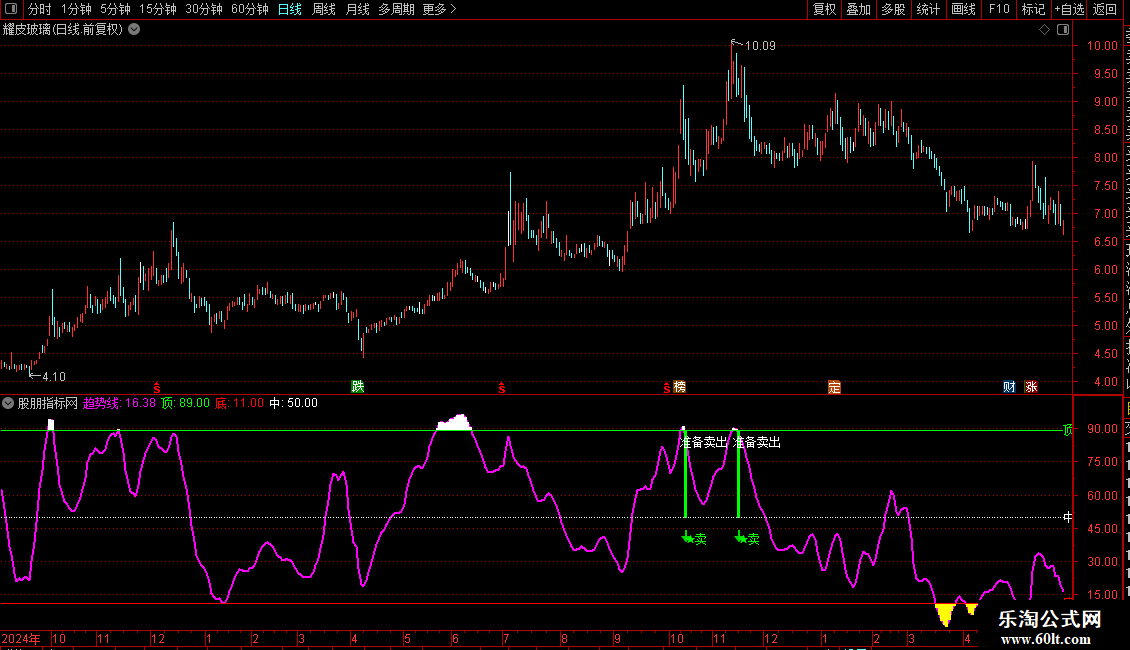Viewport: 1130px width, 650px height.
Task: Click the white top-signal block near June
Action: pyautogui.click(x=455, y=423)
